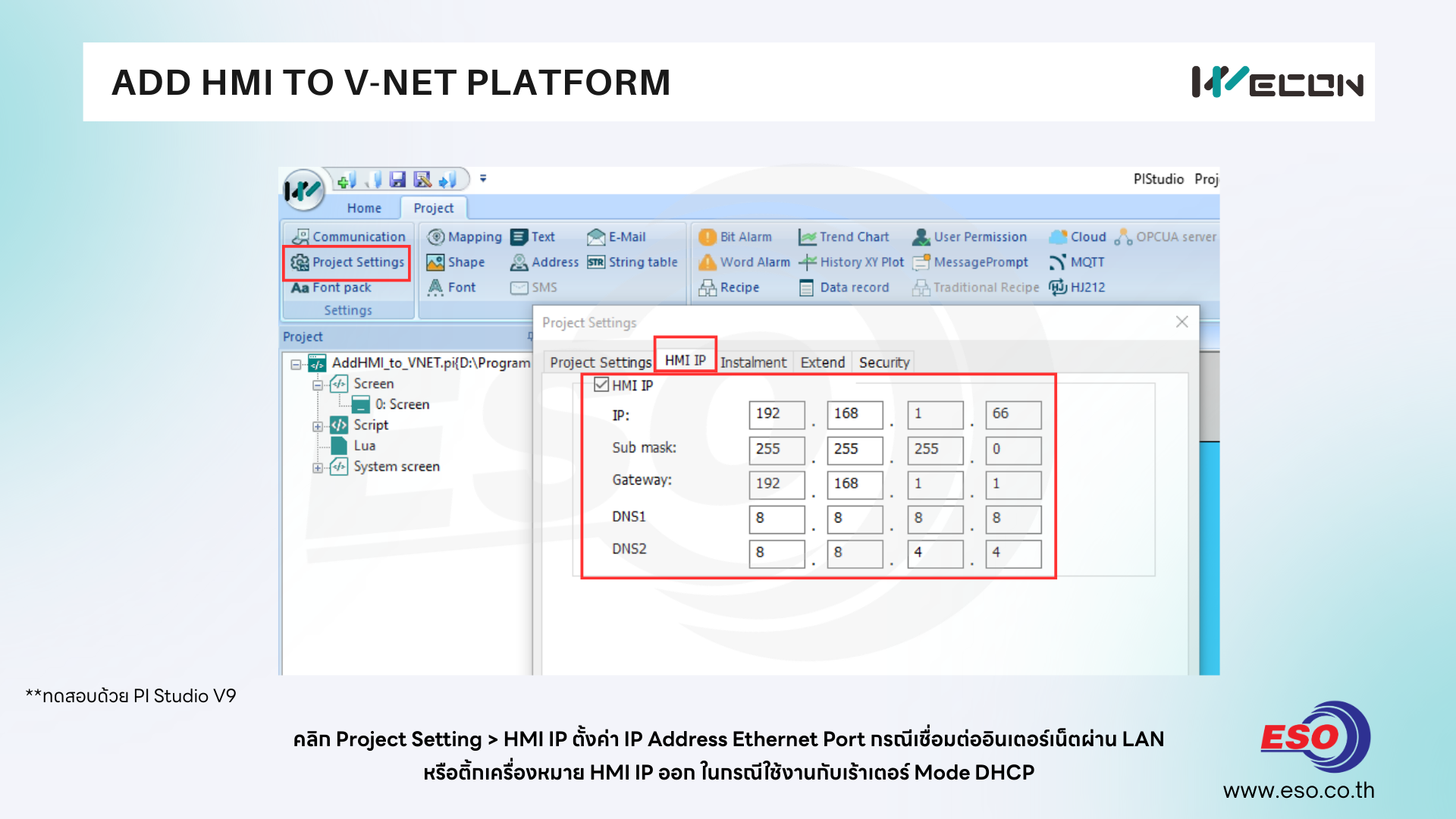The height and width of the screenshot is (819, 1456).
Task: Collapse the AddHMI_to_VNET project tree node
Action: [x=296, y=365]
